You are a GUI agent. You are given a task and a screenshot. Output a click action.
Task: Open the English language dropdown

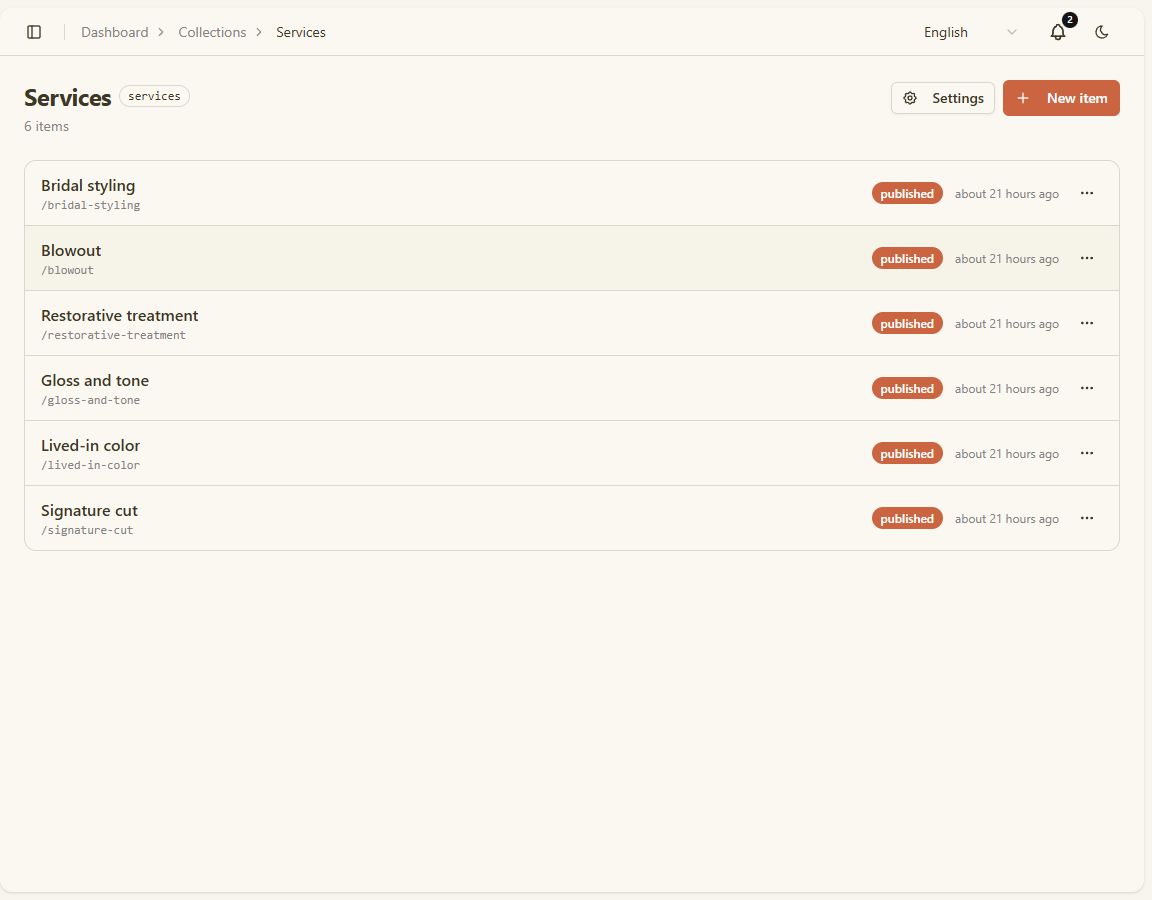pyautogui.click(x=969, y=32)
